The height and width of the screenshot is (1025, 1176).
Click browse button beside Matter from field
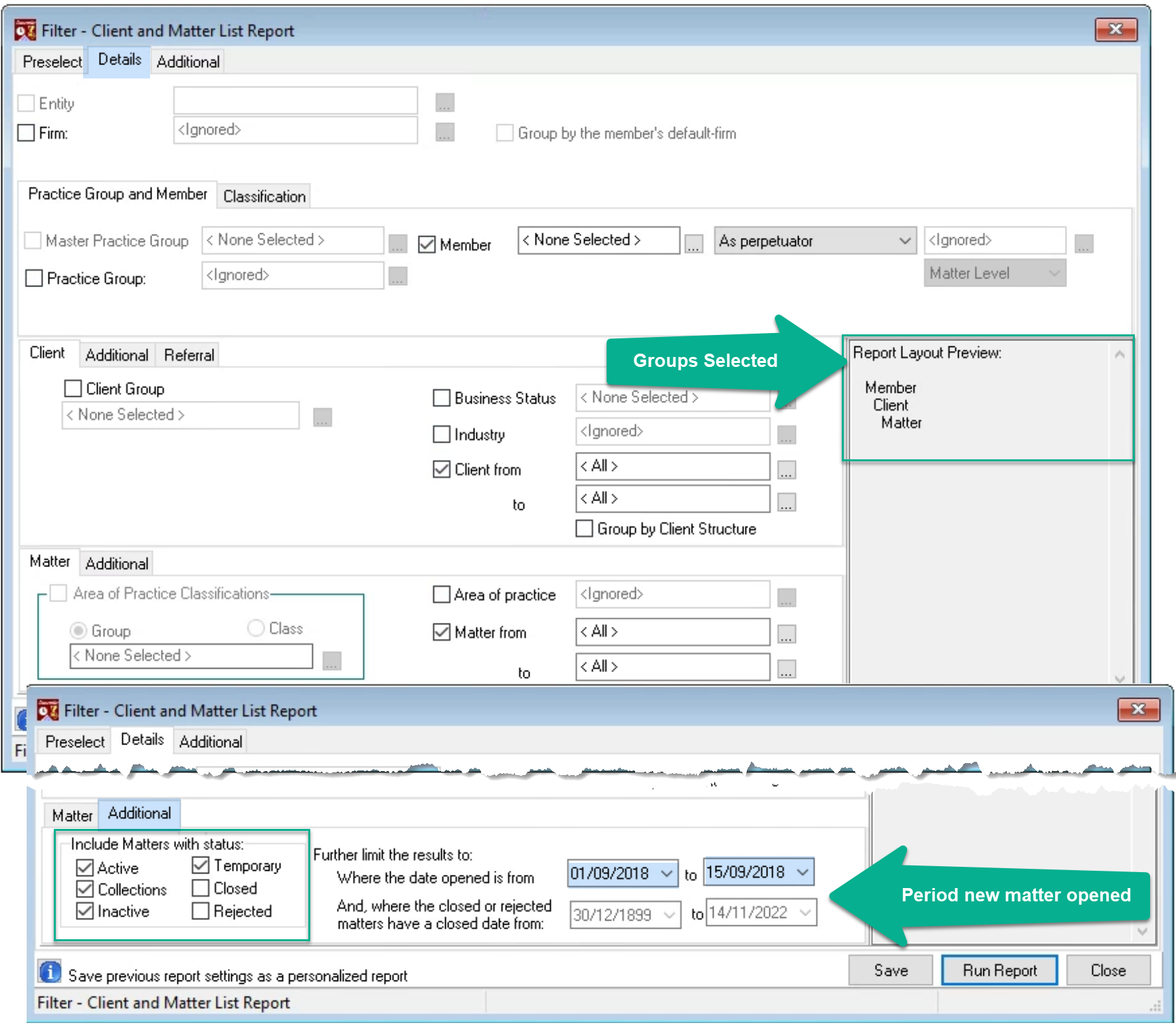click(787, 634)
